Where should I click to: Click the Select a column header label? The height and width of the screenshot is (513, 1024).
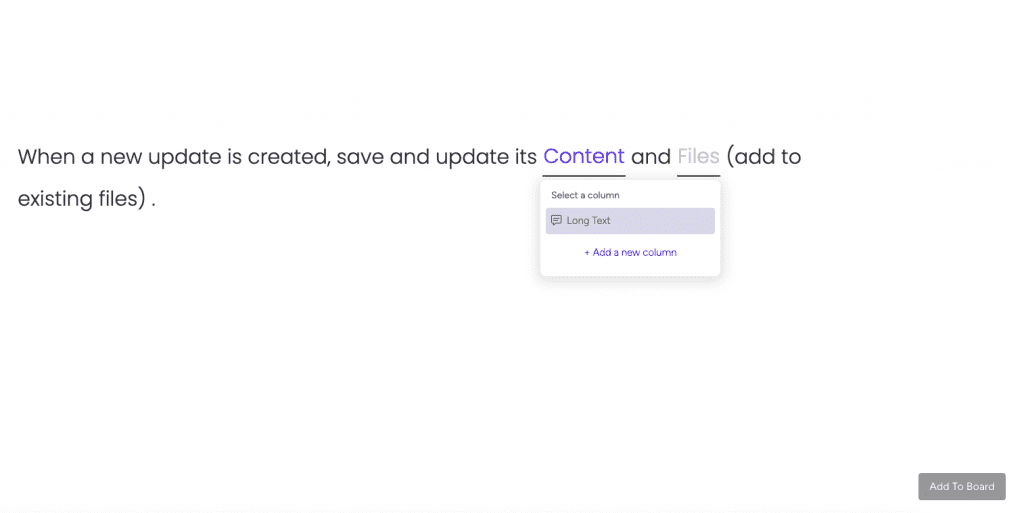[x=585, y=195]
